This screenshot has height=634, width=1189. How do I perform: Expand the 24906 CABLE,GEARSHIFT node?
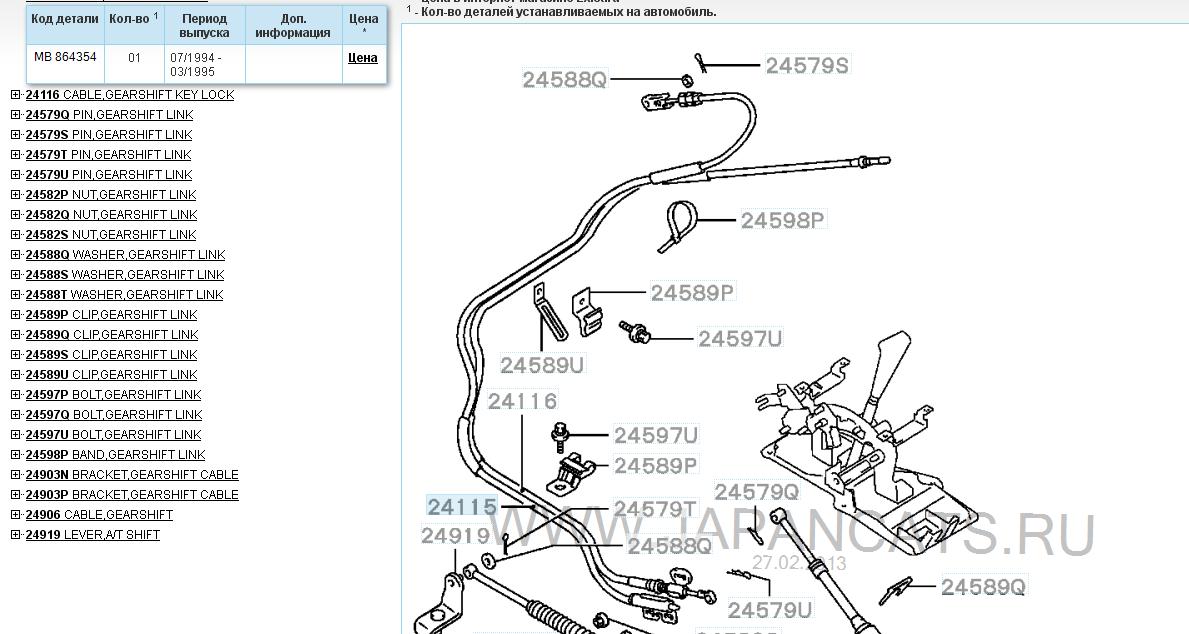click(15, 514)
